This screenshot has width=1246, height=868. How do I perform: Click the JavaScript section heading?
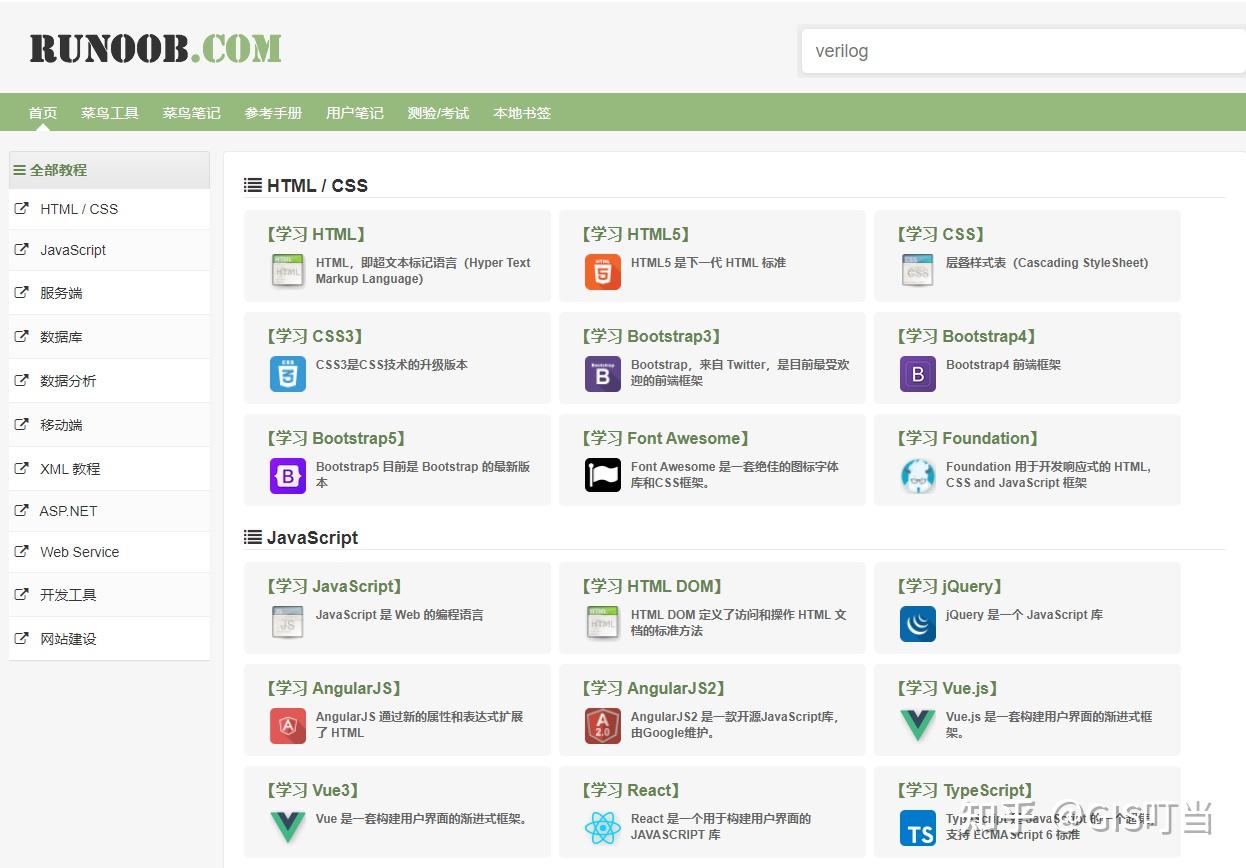tap(312, 537)
